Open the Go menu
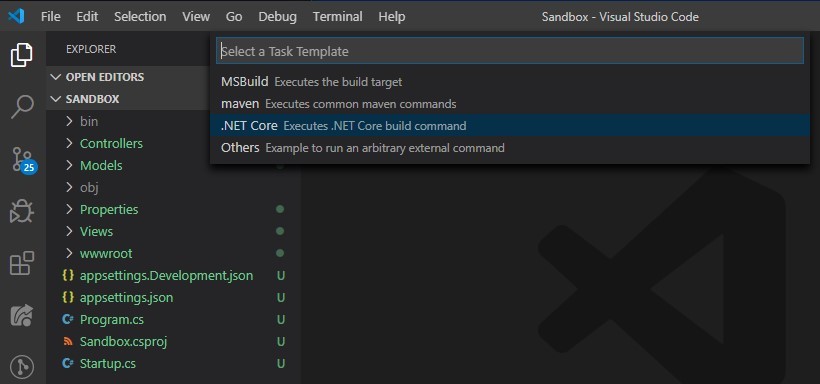 (234, 17)
